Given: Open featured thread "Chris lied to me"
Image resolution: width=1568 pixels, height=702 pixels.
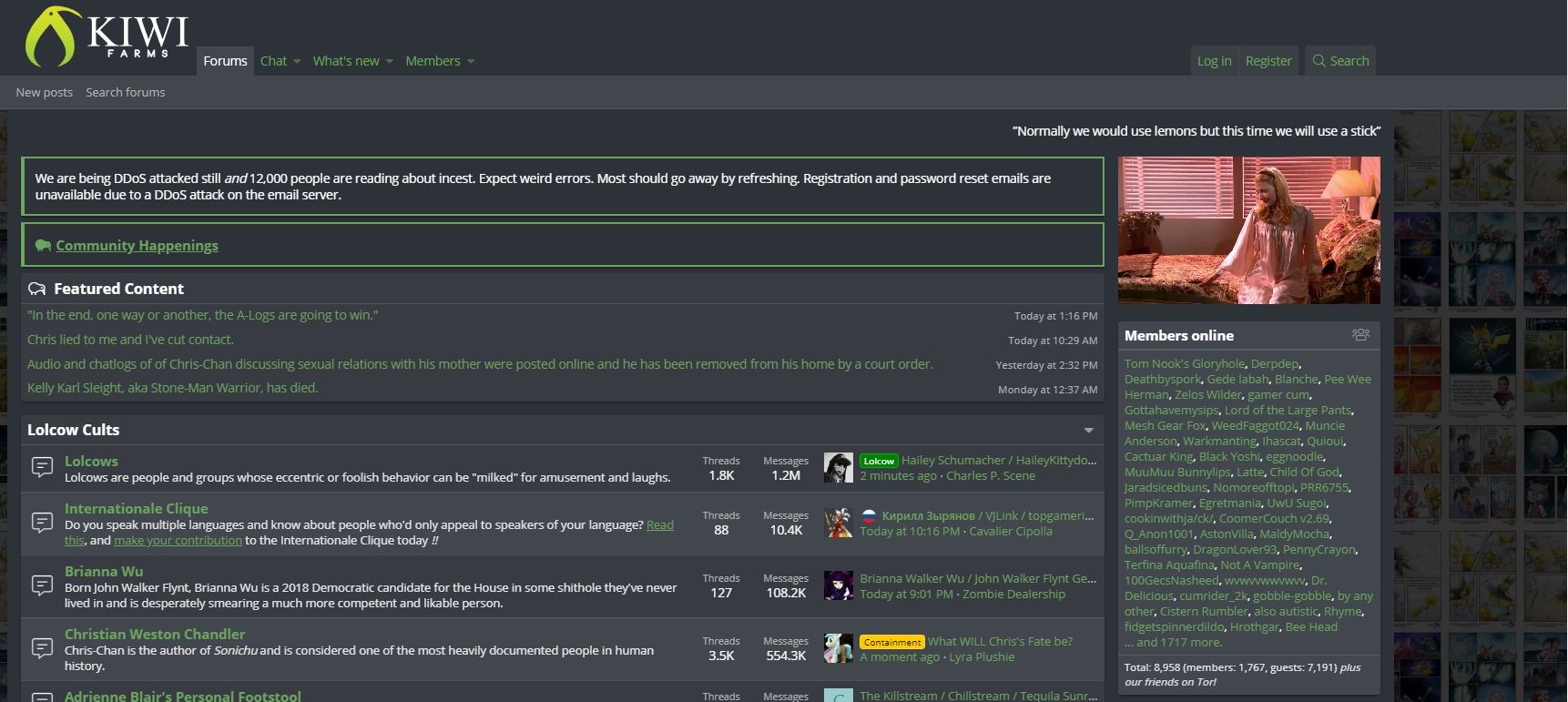Looking at the screenshot, I should tap(130, 340).
